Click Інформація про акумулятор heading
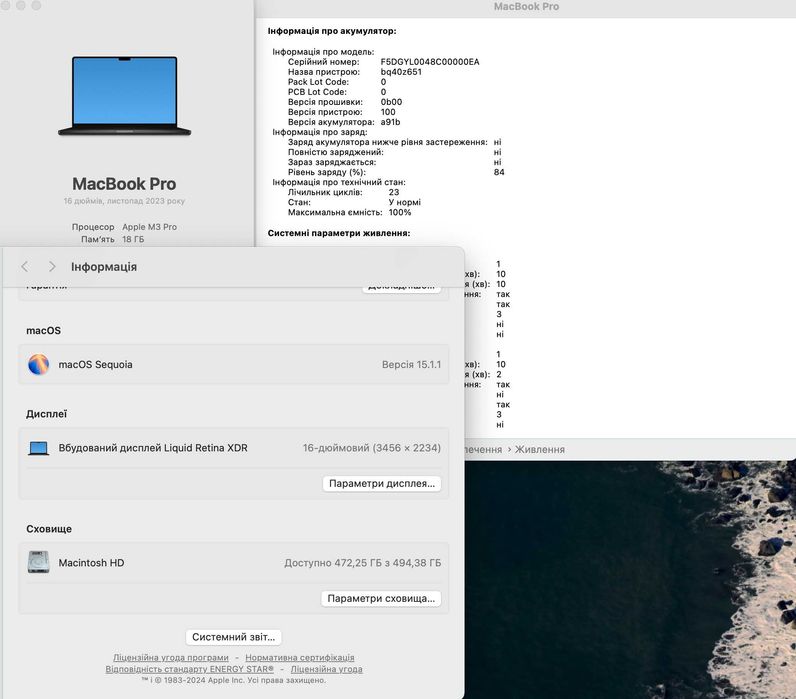796x699 pixels. click(332, 31)
